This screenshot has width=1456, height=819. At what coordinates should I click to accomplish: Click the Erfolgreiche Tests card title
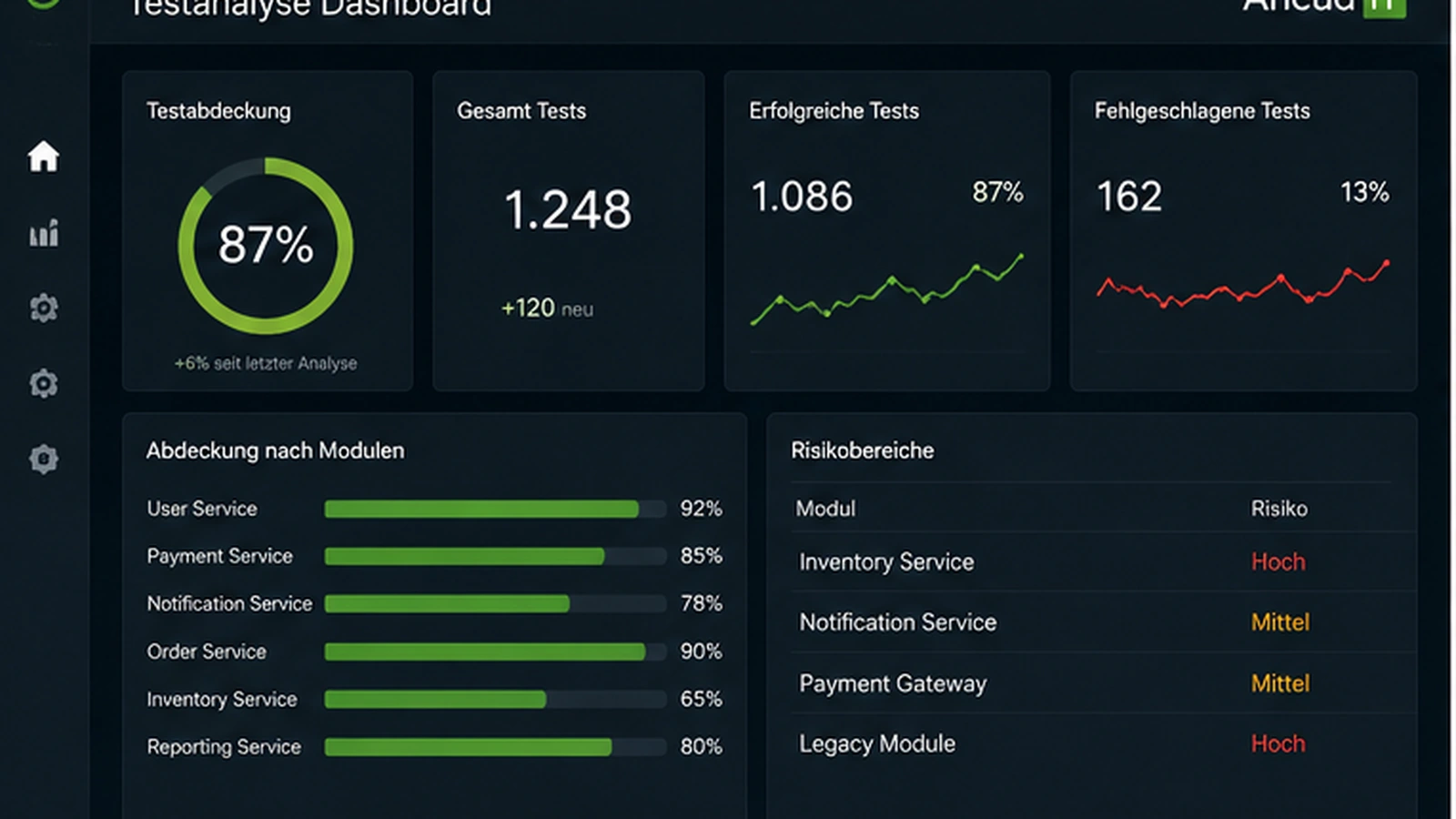834,111
